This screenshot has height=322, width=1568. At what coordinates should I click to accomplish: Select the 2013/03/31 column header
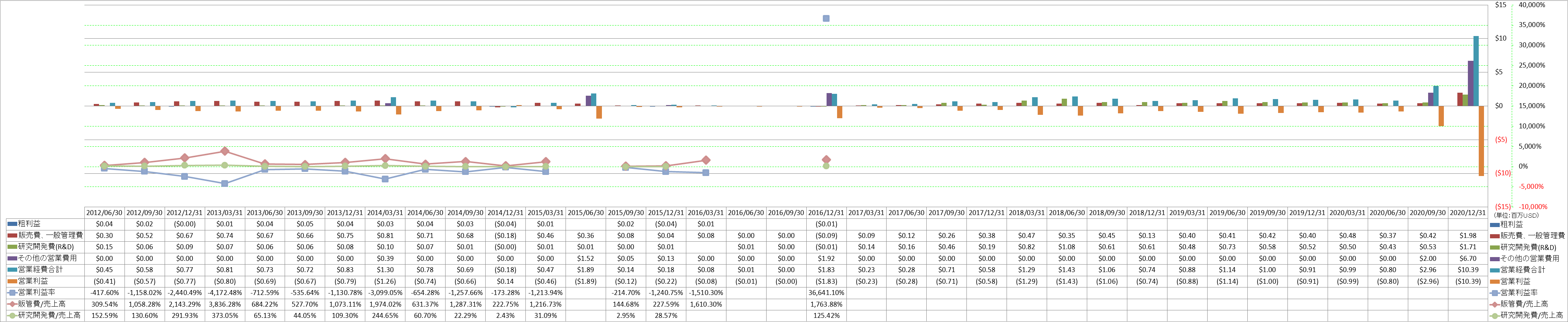click(225, 213)
